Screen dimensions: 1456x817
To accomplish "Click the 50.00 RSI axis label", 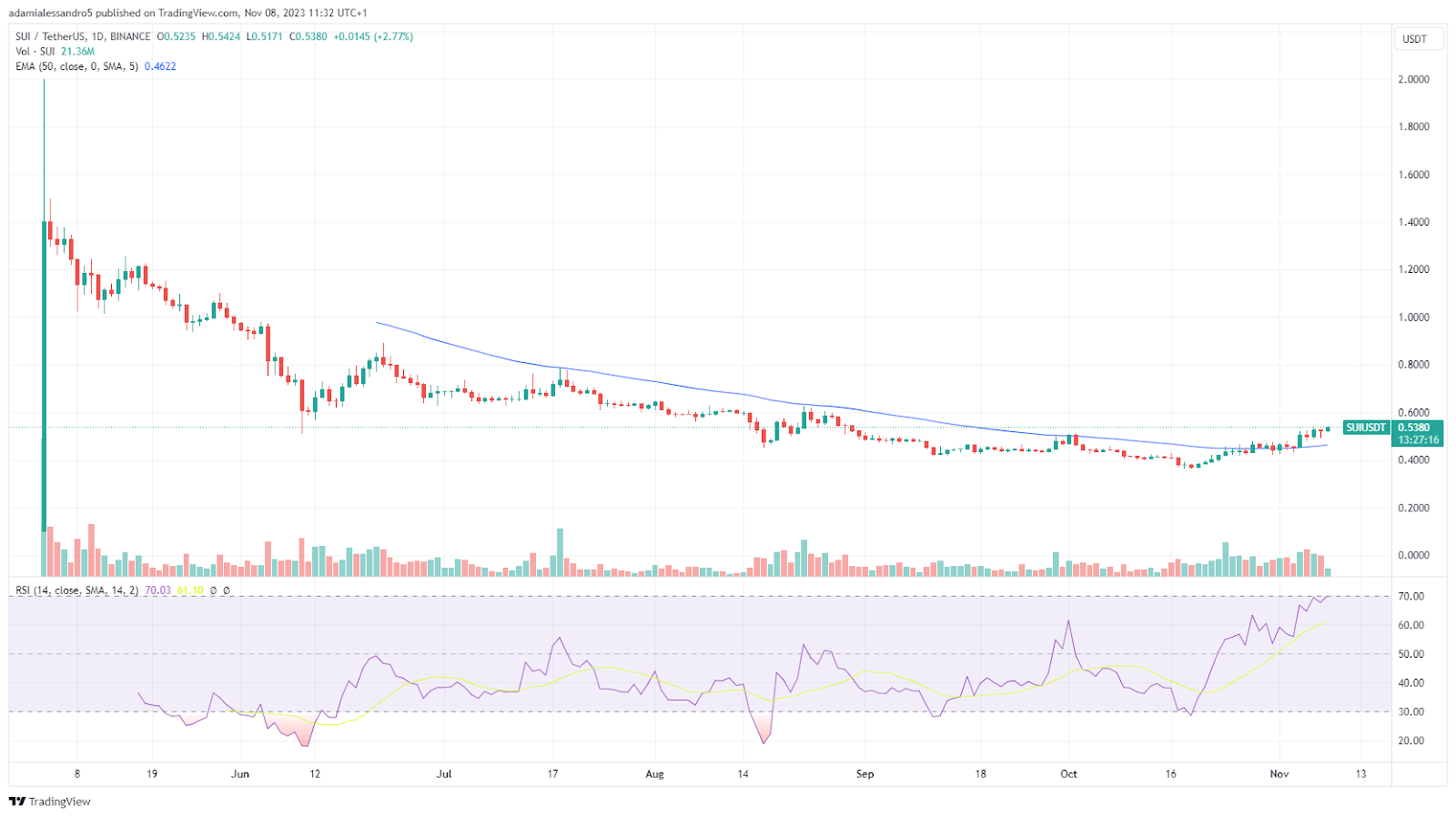I will [x=1411, y=654].
